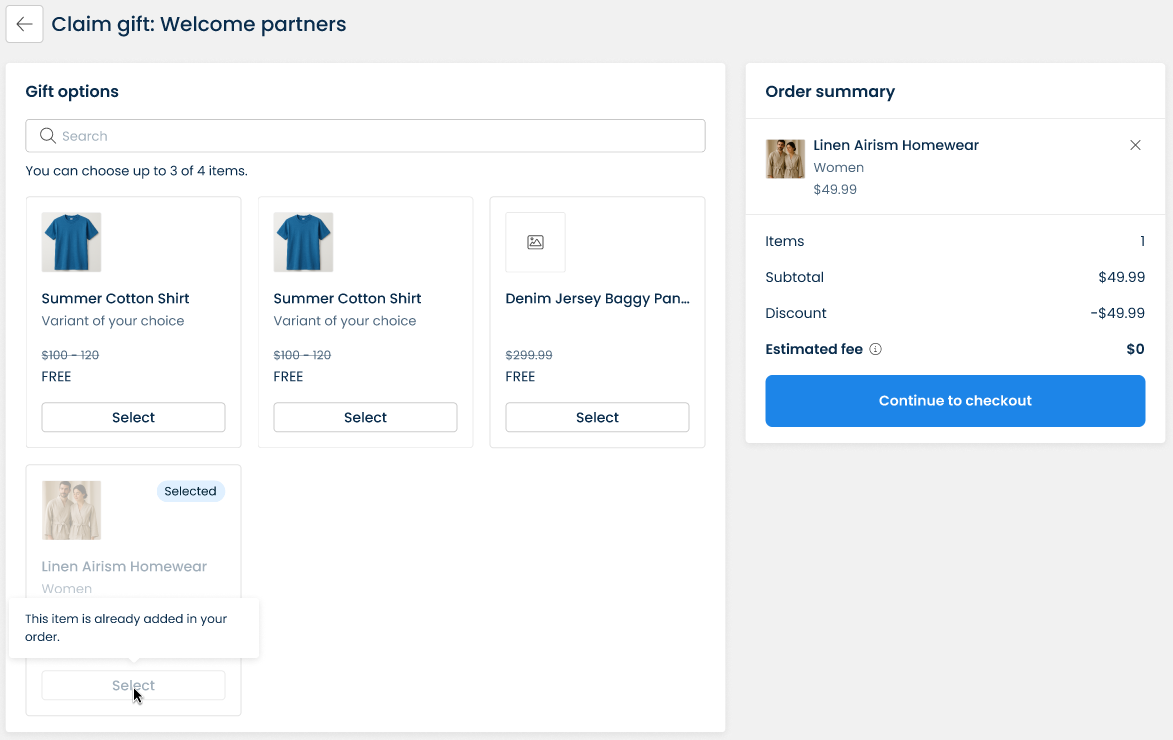
Task: Open the second Summer Cotton Shirt thumbnail
Action: pos(303,242)
